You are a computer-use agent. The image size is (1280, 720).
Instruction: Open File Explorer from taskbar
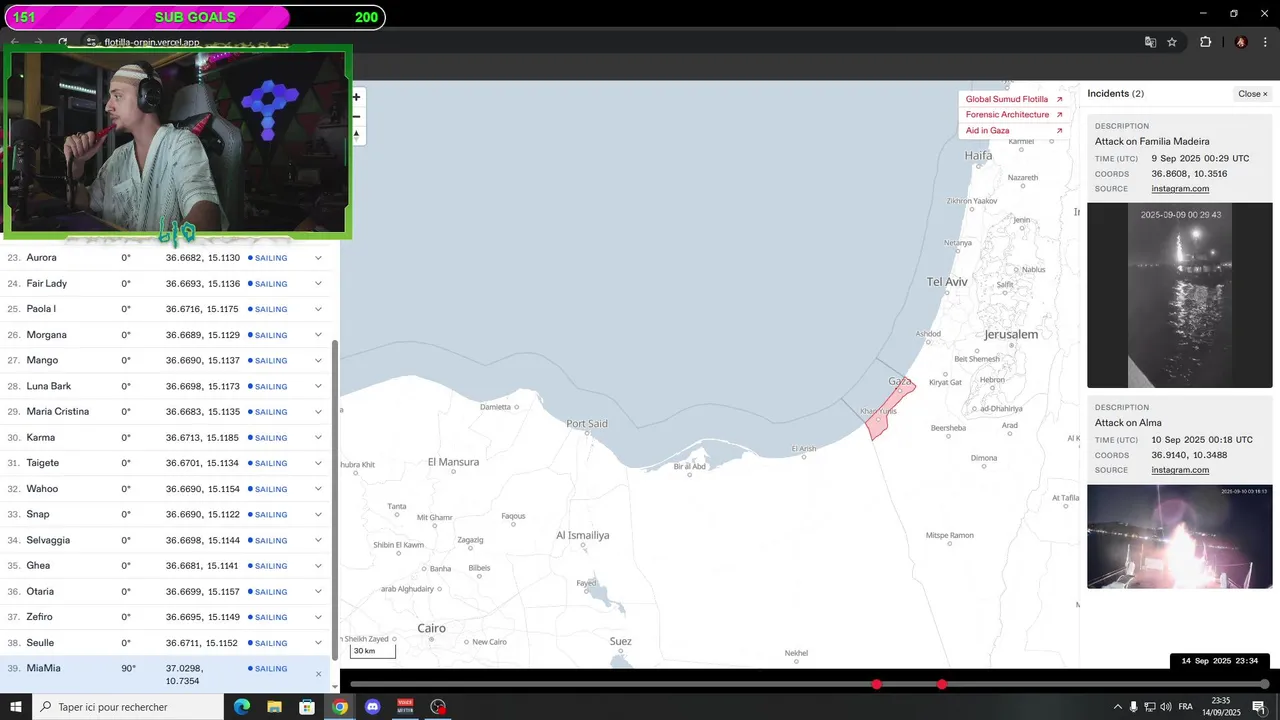(x=274, y=707)
